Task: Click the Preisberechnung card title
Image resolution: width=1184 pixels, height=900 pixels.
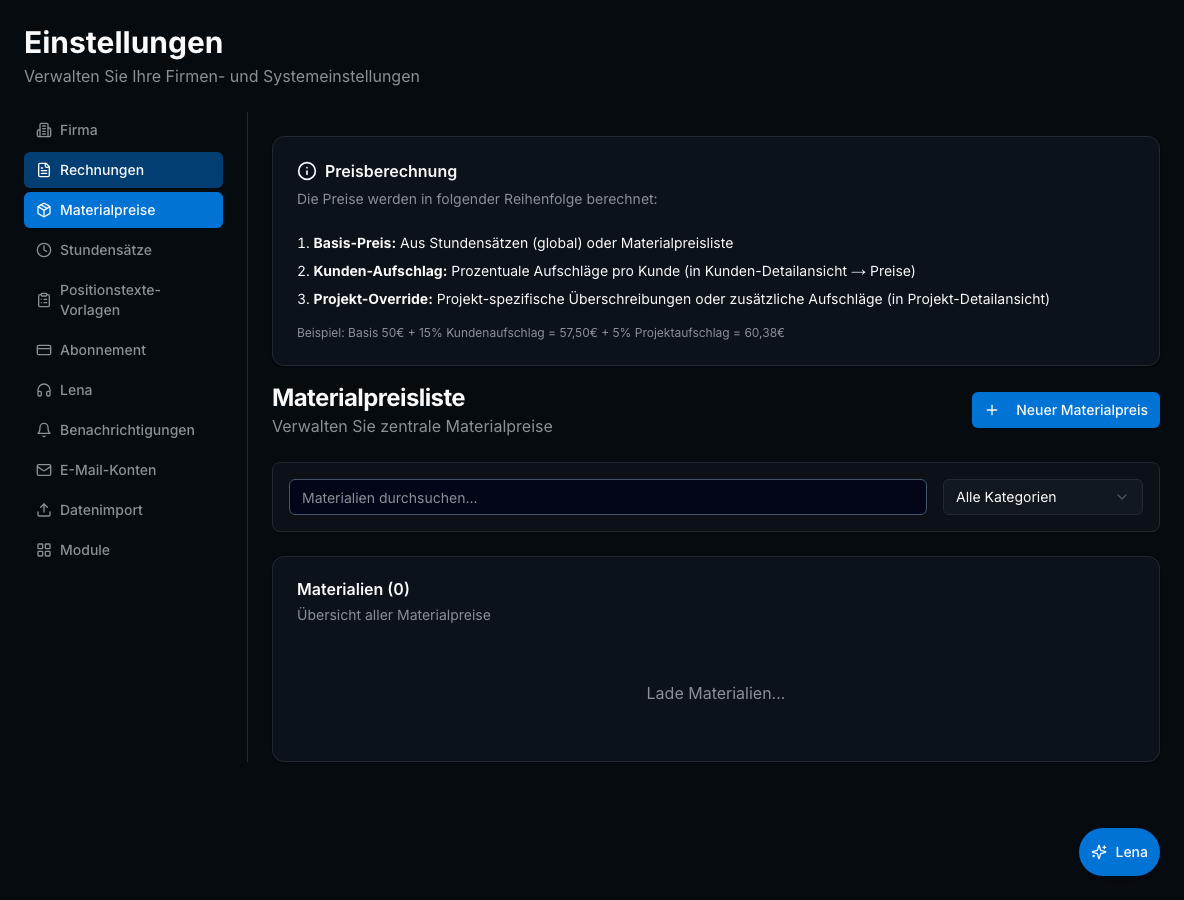Action: [390, 171]
